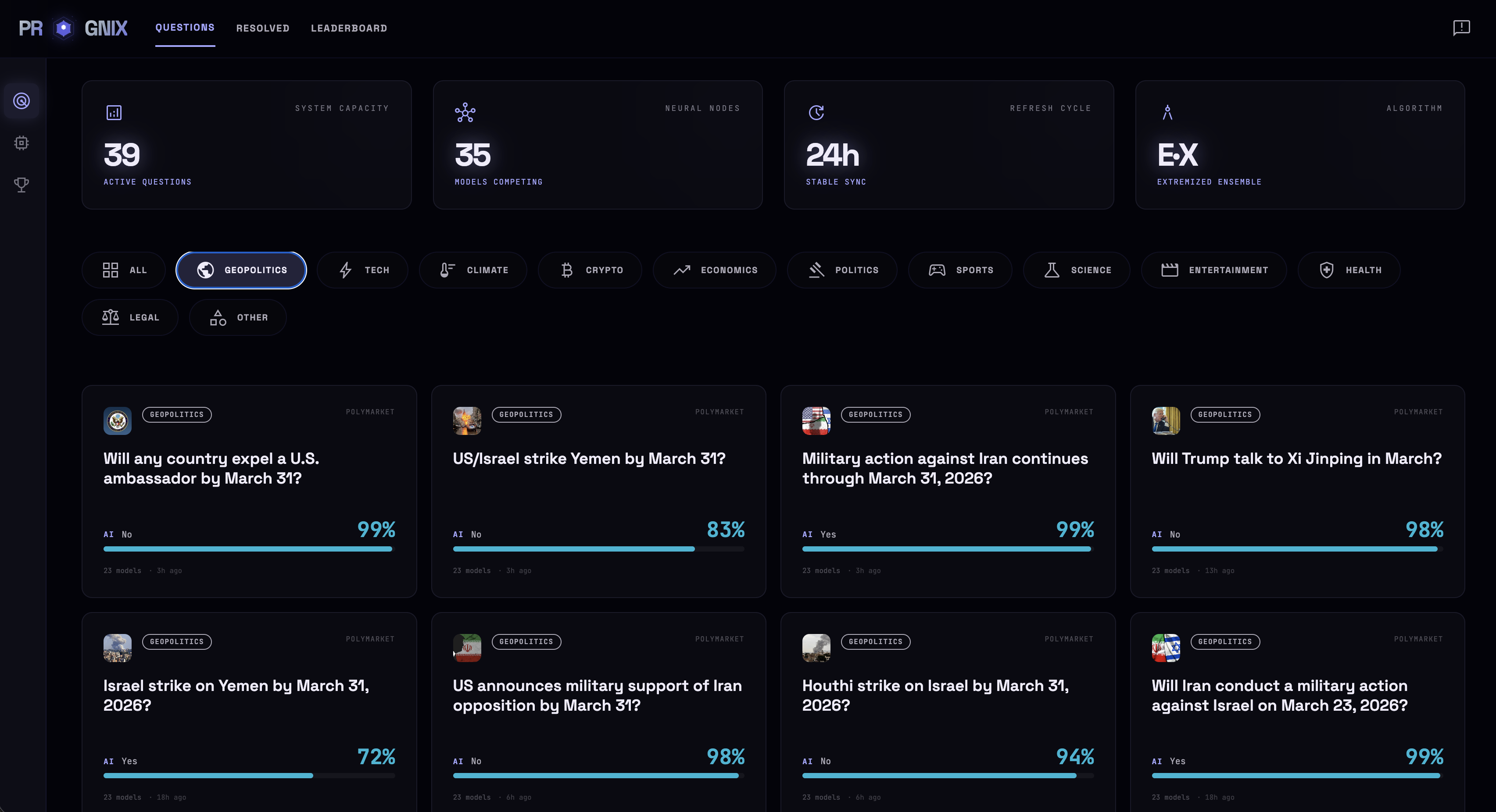Click the Active Questions chart icon
The width and height of the screenshot is (1496, 812).
coord(114,113)
